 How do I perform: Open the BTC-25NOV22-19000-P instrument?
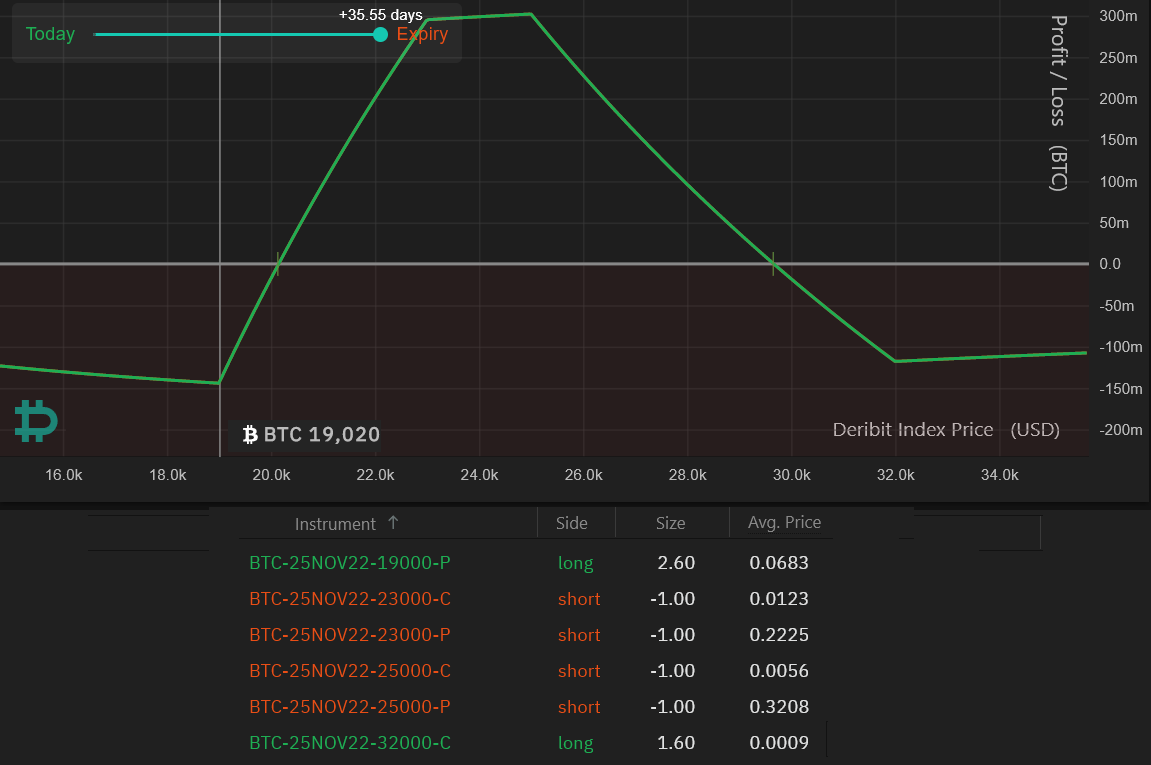[x=350, y=563]
